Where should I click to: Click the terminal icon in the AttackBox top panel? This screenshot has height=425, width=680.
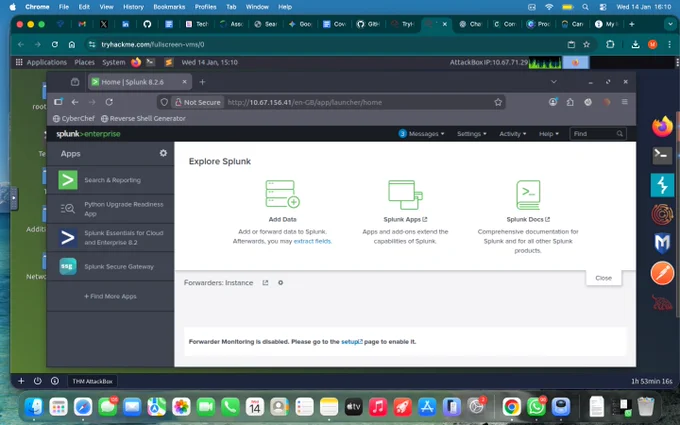pos(150,62)
